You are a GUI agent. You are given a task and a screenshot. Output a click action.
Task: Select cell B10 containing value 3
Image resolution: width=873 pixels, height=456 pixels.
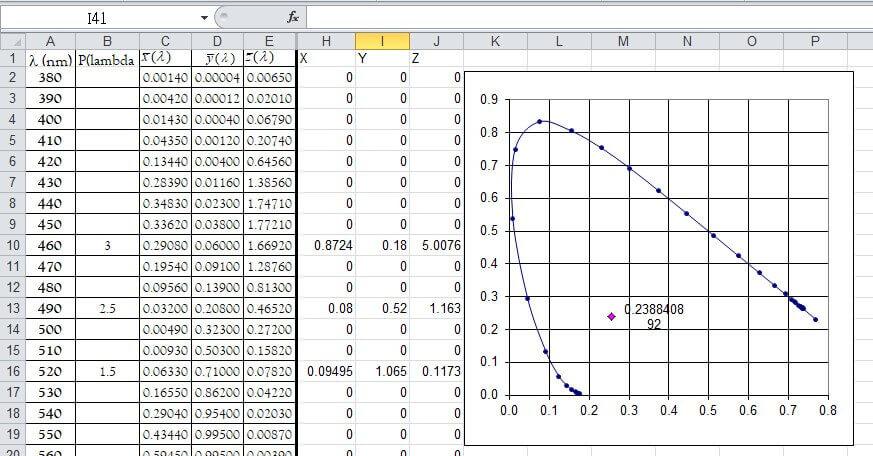pos(107,245)
